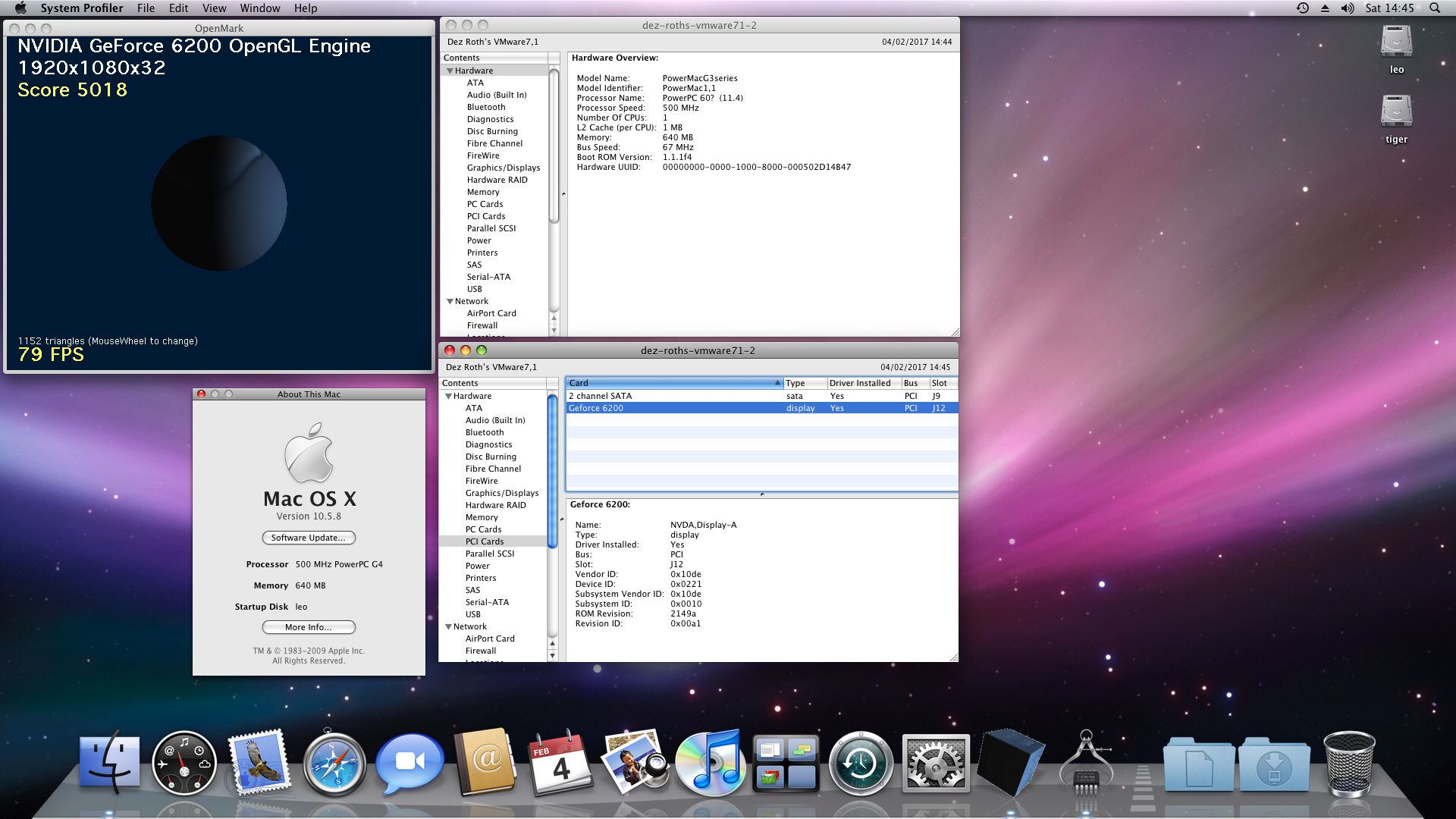Open the Apple menu

coord(20,8)
